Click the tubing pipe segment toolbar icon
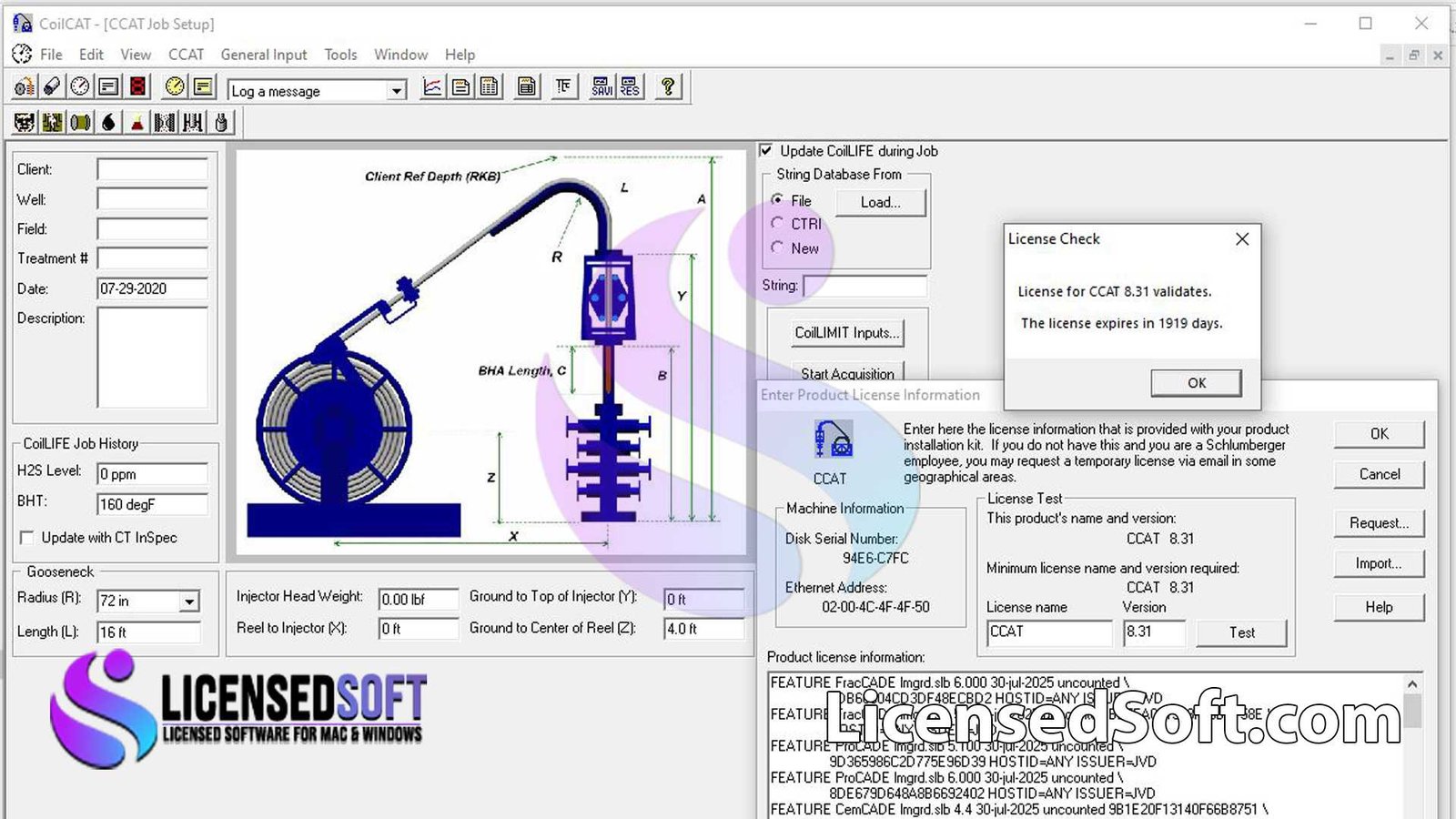 [52, 86]
